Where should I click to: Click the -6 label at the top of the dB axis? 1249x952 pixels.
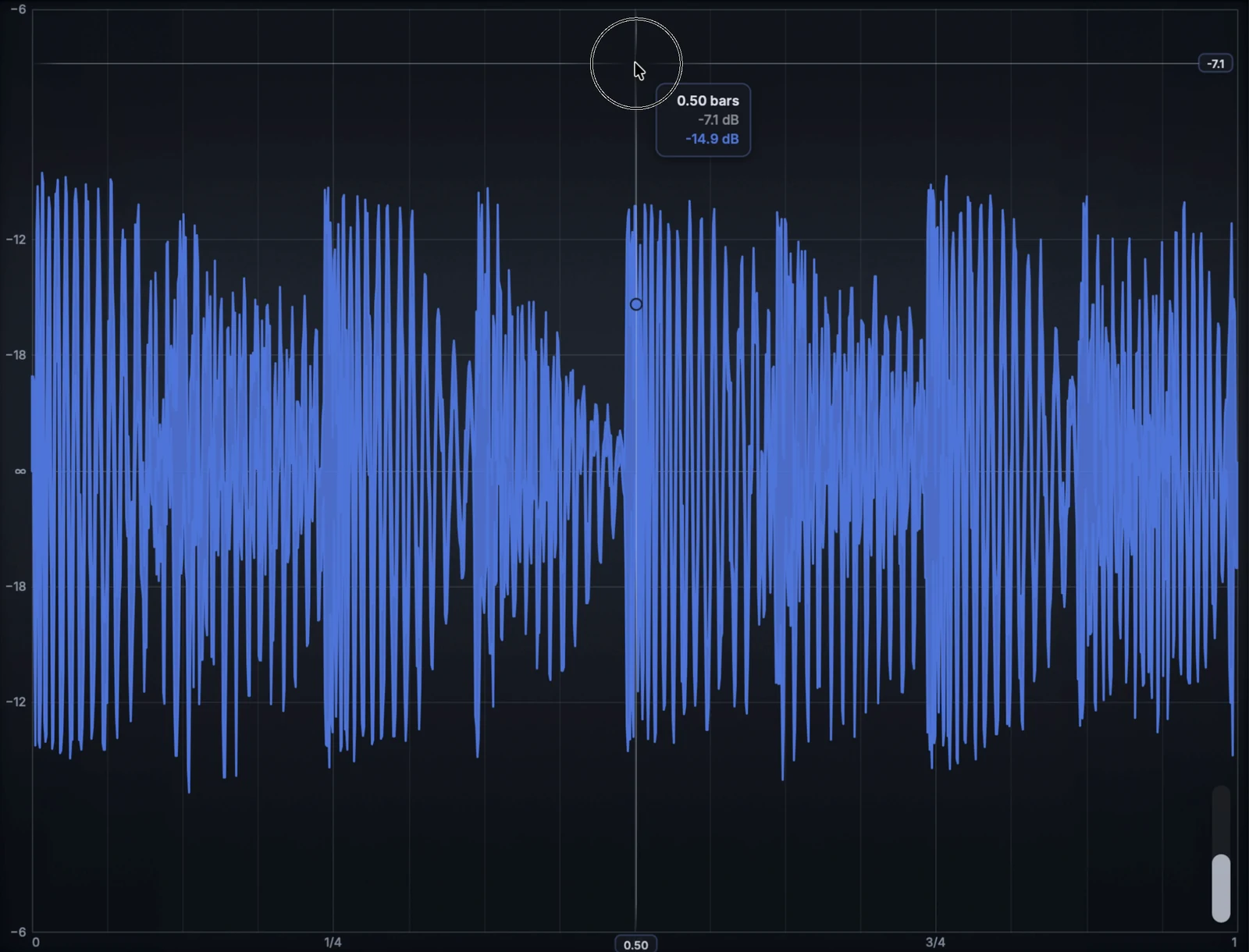point(19,9)
